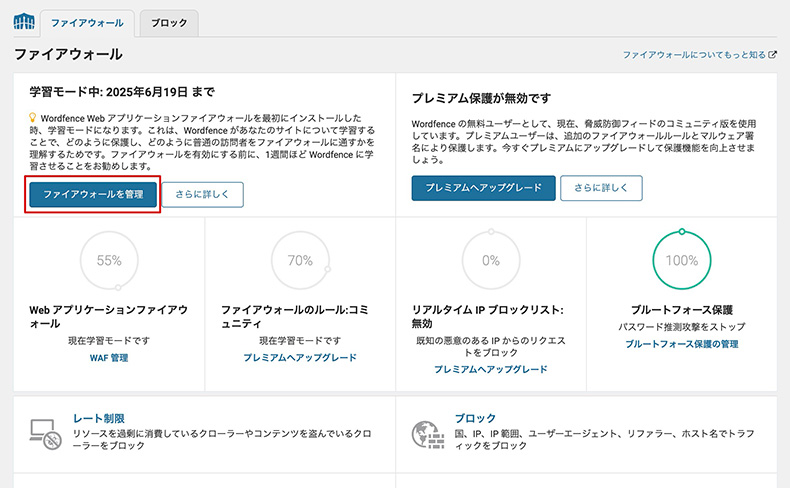This screenshot has height=488, width=790.
Task: Switch to the ファイアウォール tab
Action: click(x=87, y=23)
